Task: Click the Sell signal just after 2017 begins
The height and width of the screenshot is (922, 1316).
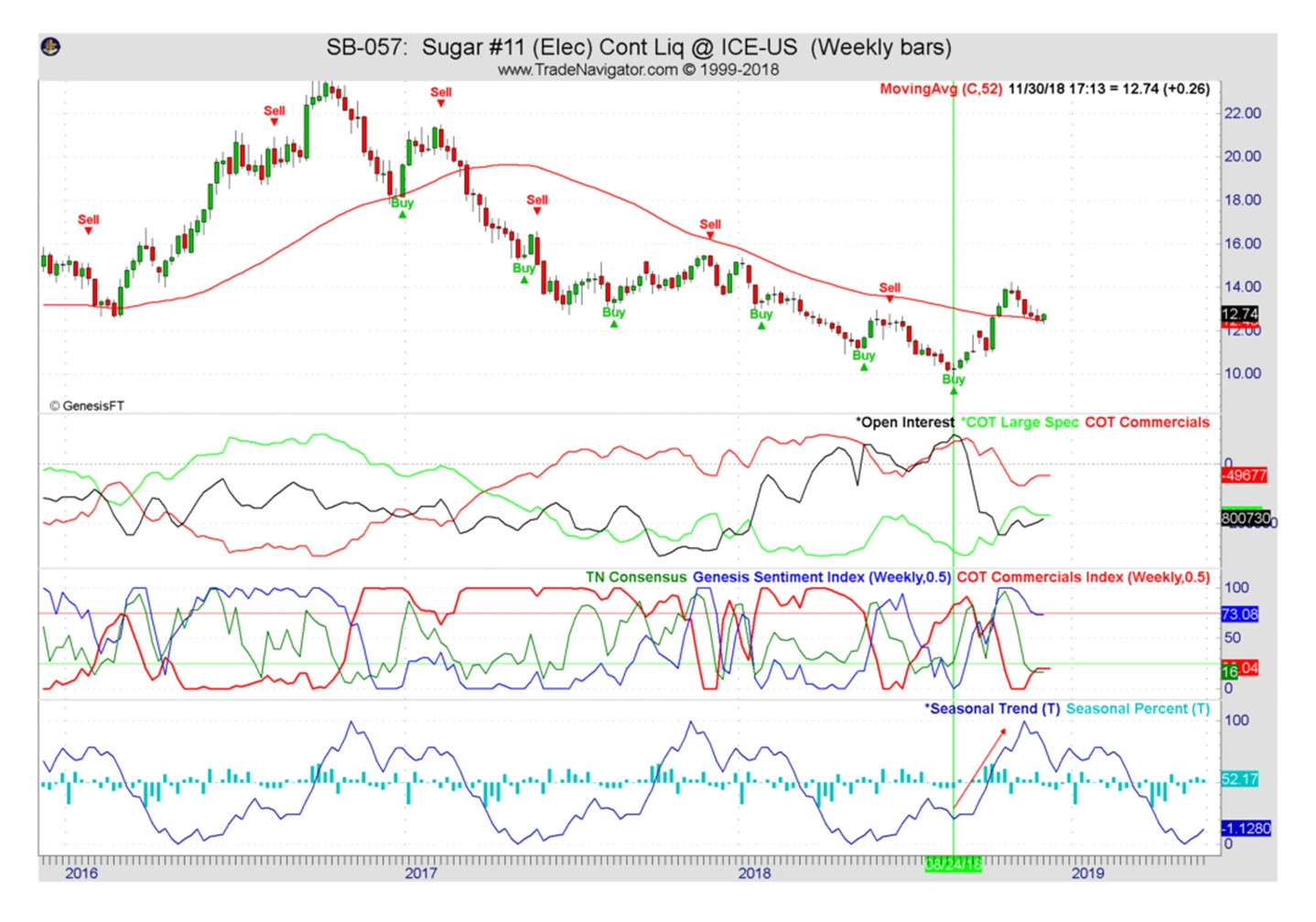Action: tap(441, 95)
